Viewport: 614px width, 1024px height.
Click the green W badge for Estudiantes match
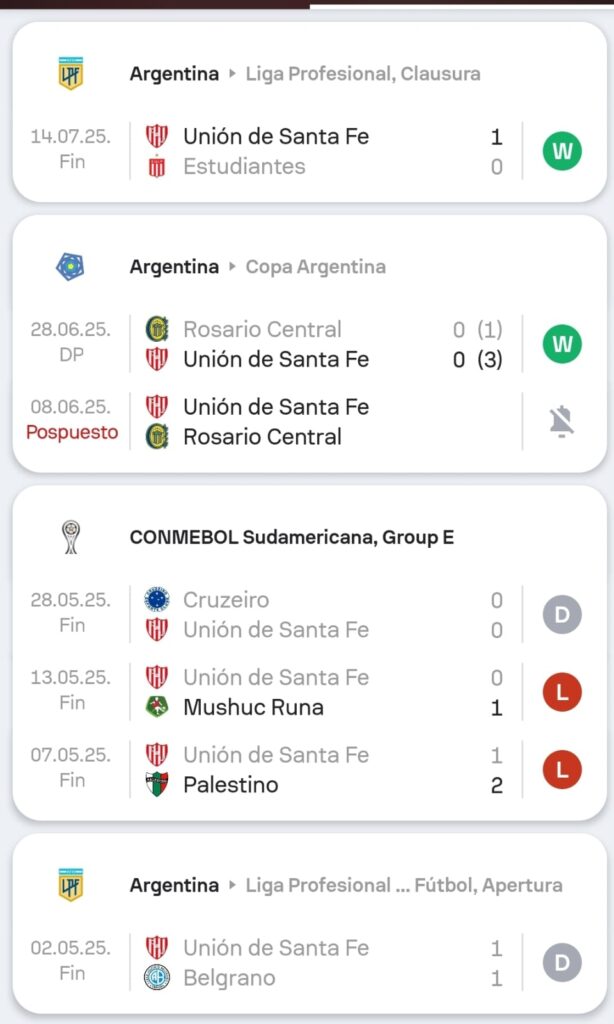562,151
